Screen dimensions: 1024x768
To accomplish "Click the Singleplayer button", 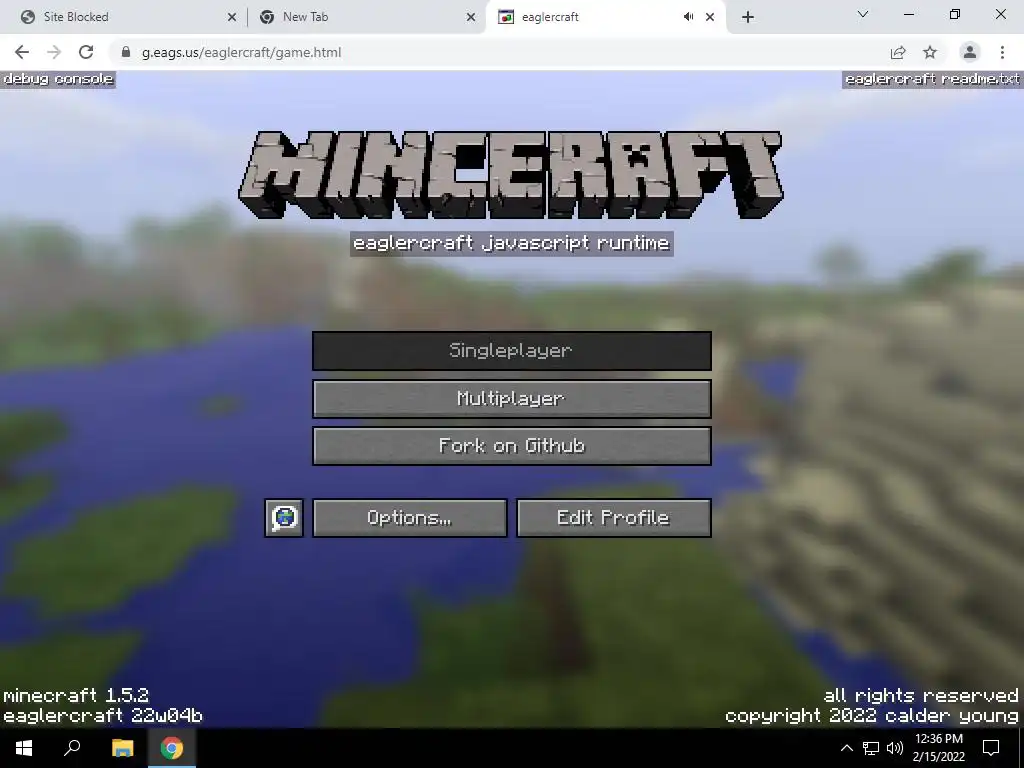I will [511, 351].
